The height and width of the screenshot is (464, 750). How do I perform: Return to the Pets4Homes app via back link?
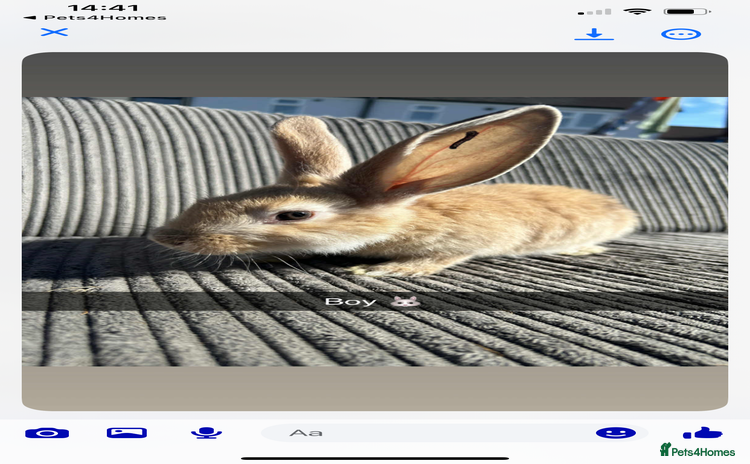pos(94,17)
